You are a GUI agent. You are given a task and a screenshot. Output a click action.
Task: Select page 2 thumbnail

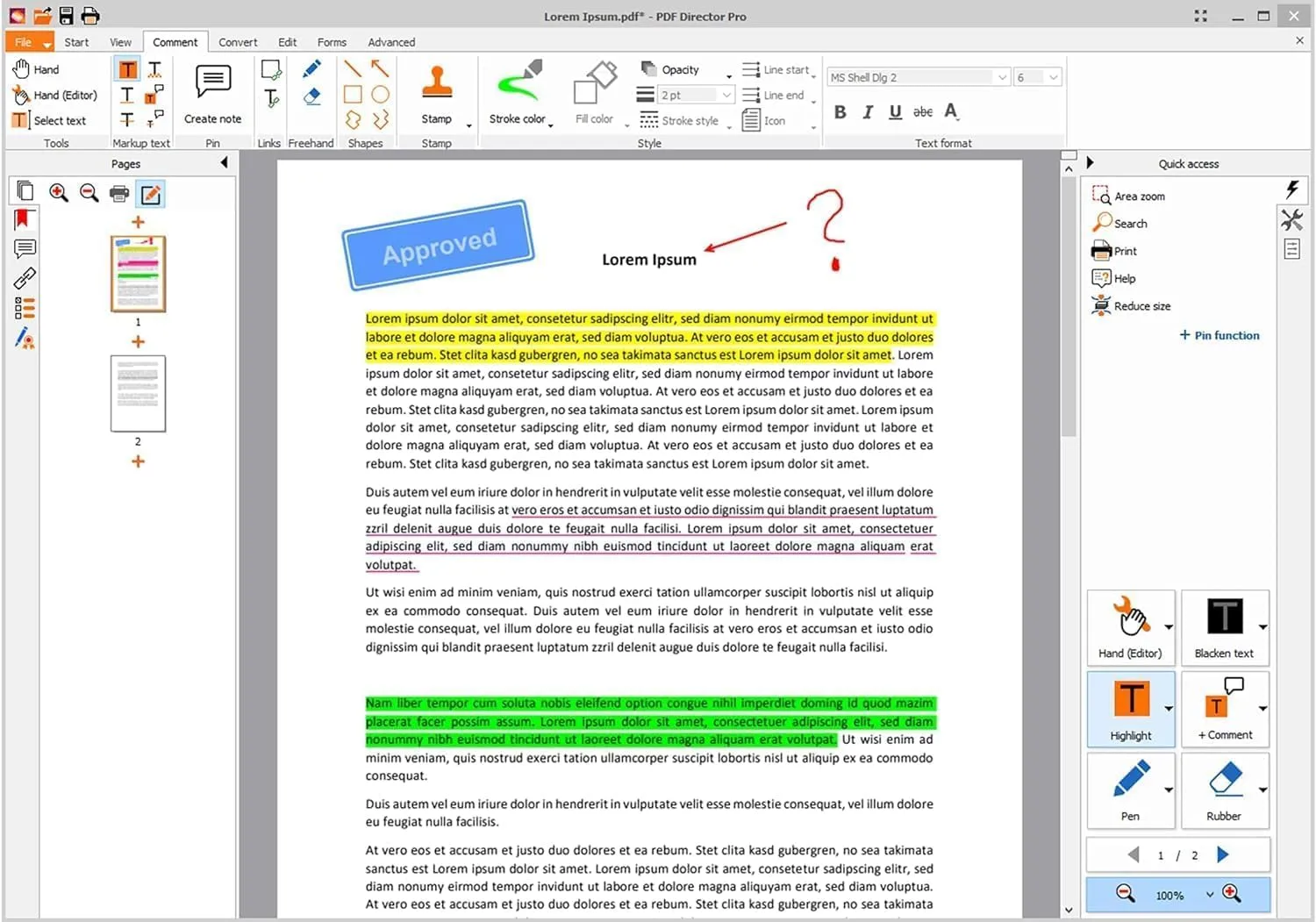click(138, 394)
